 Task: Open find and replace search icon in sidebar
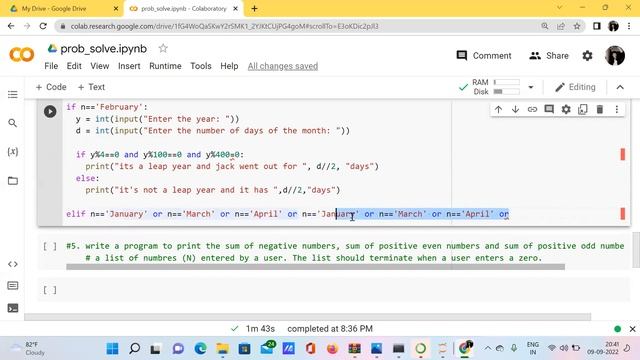pos(13,123)
